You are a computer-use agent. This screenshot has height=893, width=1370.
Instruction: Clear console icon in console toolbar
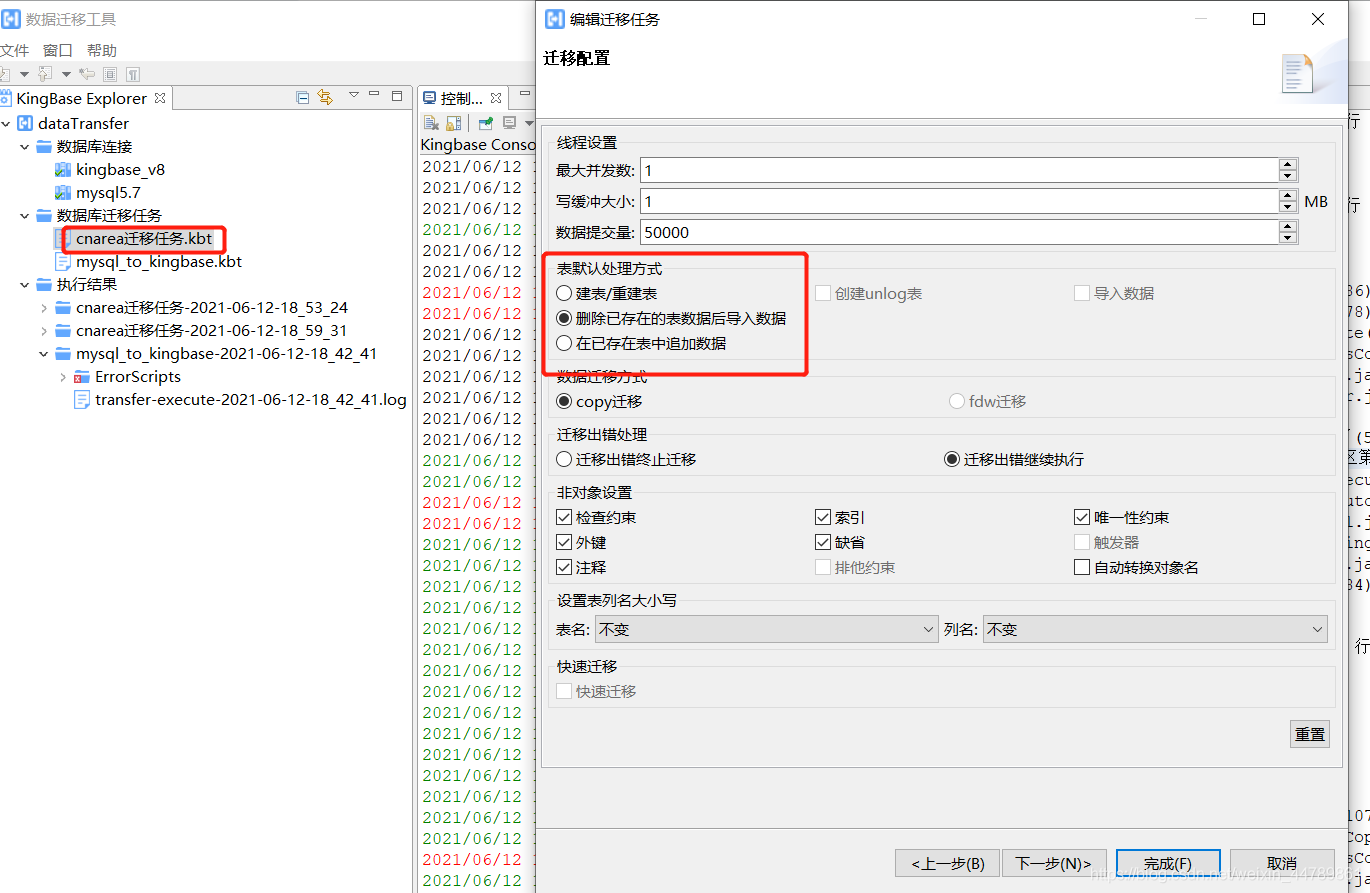coord(431,123)
